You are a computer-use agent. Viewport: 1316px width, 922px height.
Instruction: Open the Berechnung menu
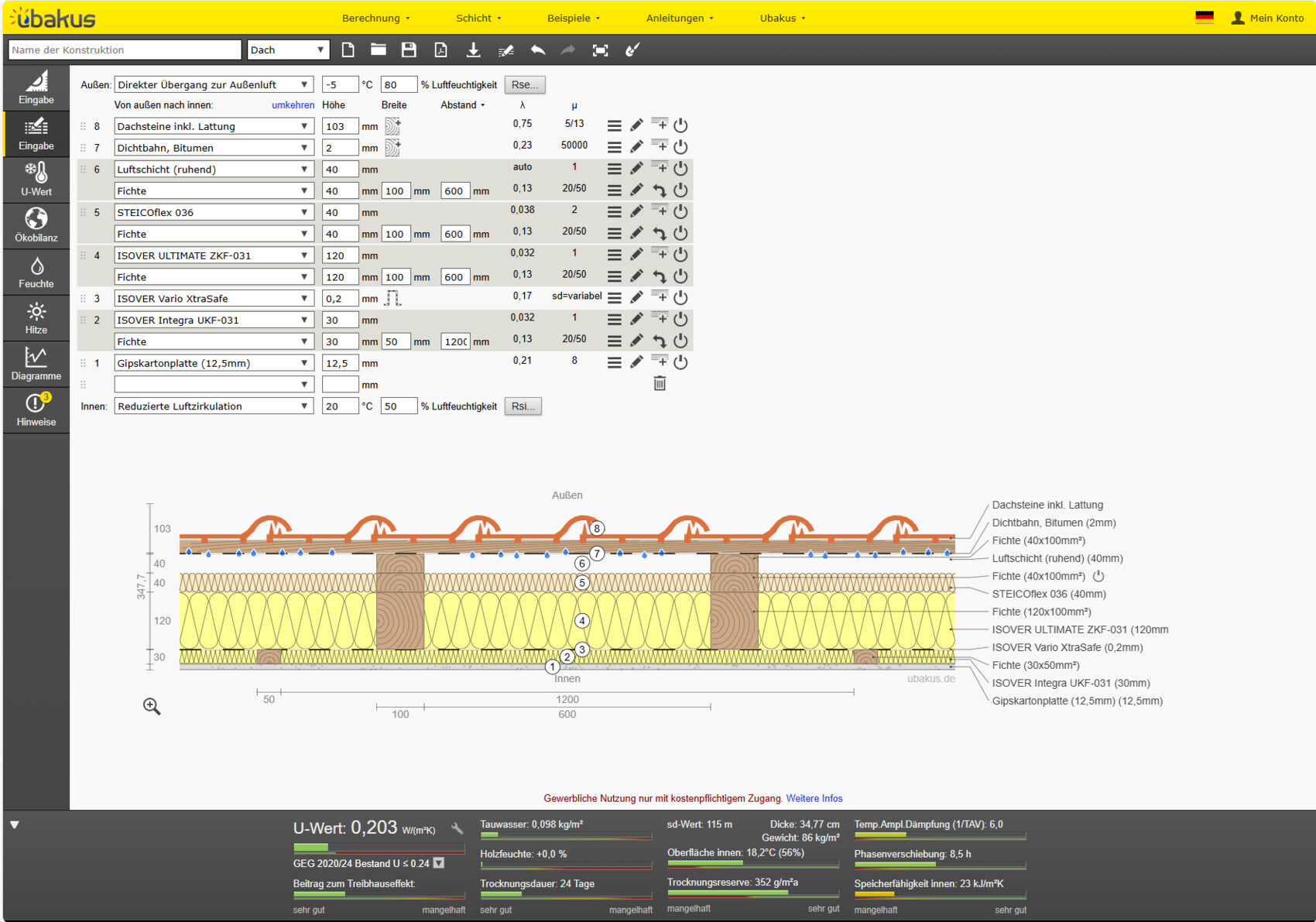[376, 18]
